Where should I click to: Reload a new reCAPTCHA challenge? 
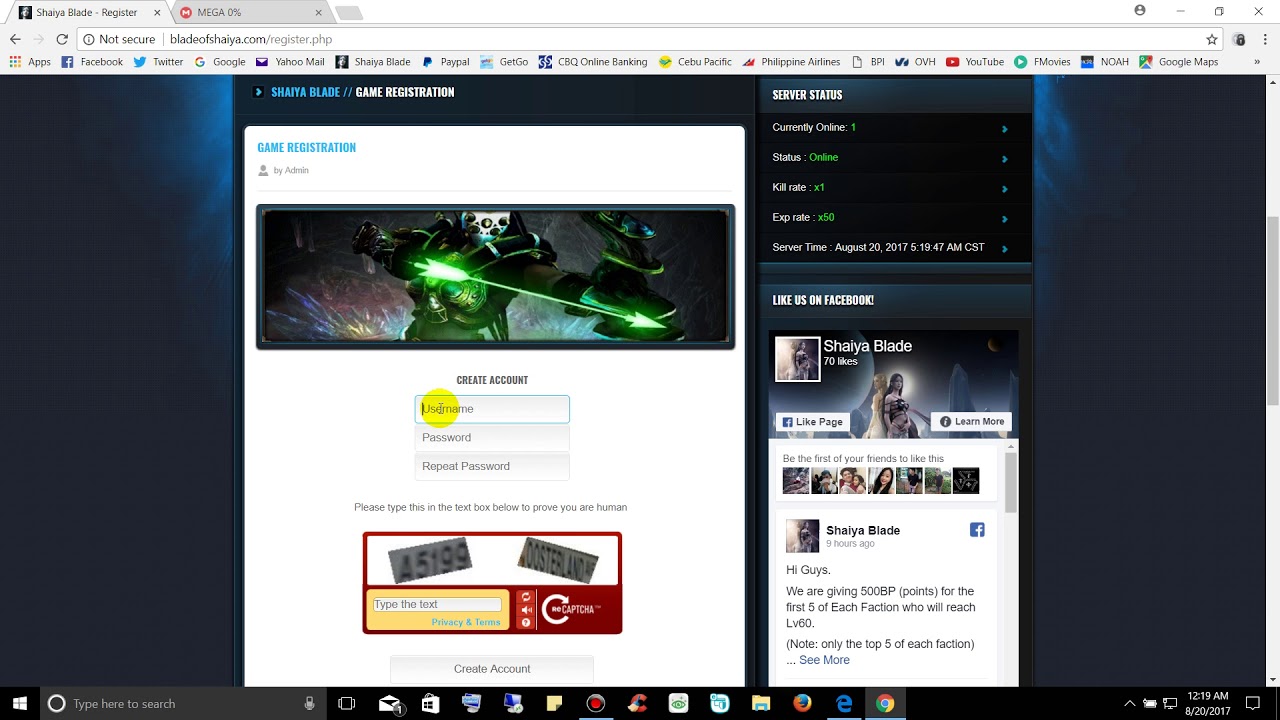coord(526,597)
